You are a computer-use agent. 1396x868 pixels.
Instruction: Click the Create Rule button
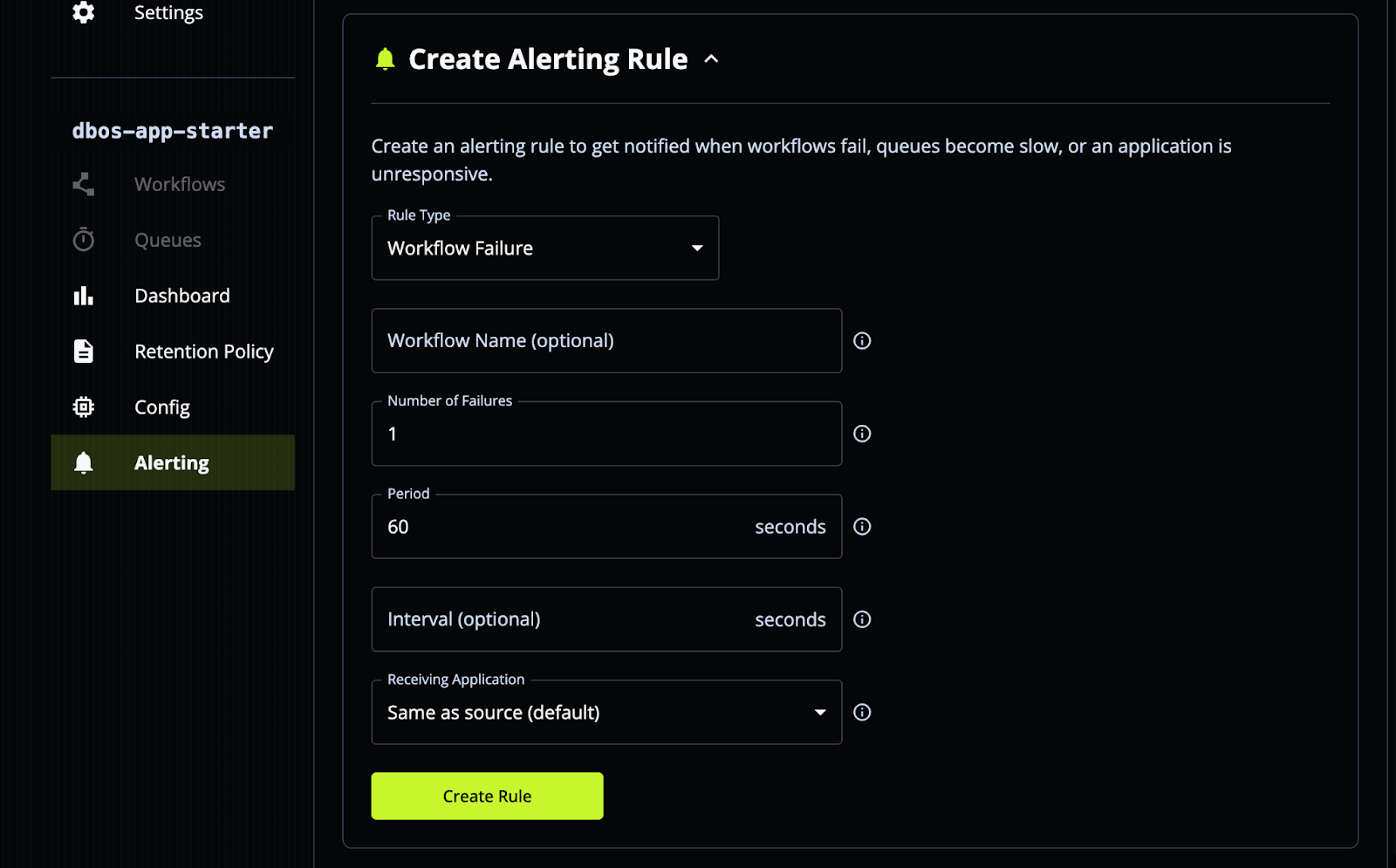(x=487, y=796)
